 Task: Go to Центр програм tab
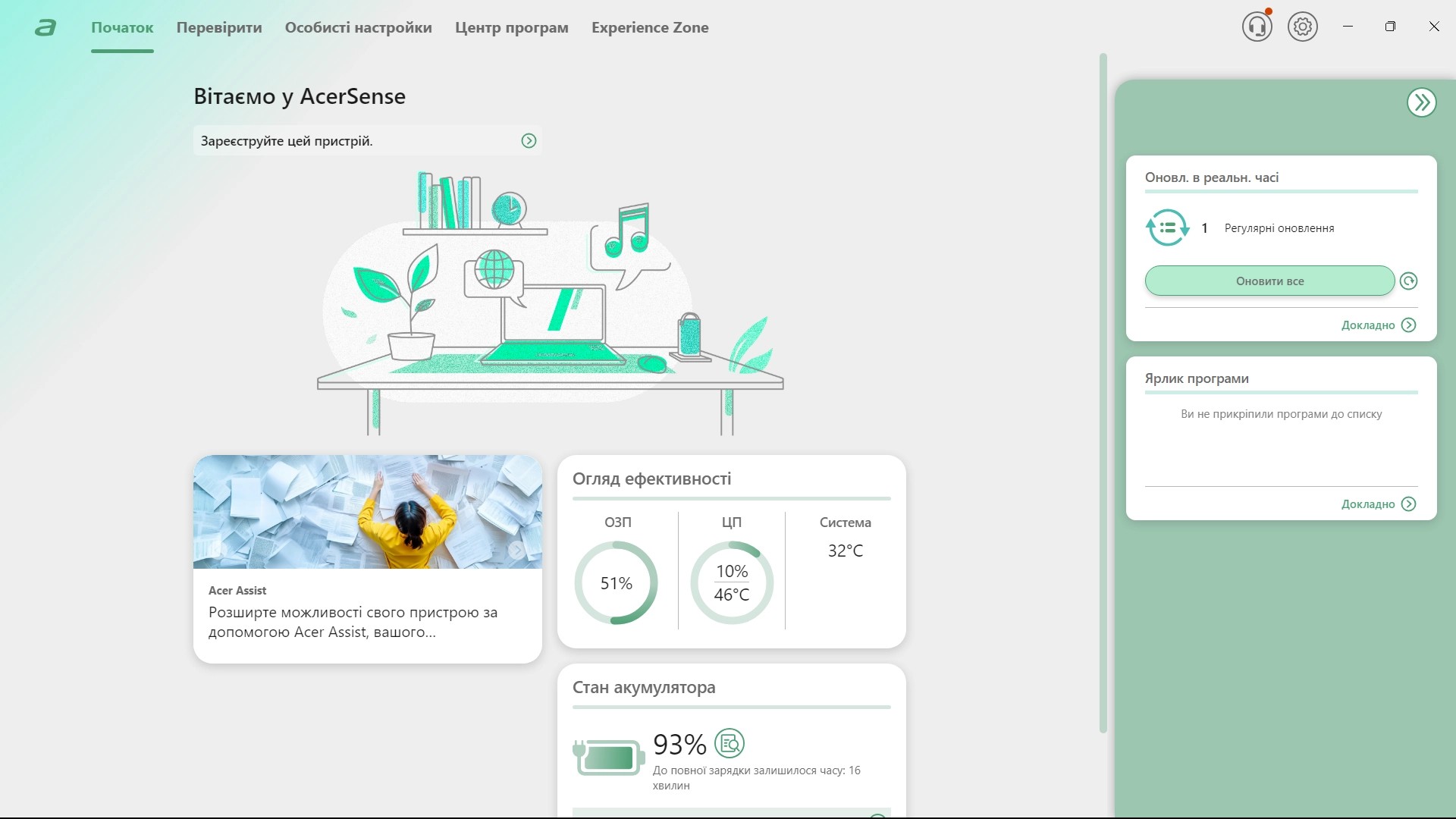[511, 28]
